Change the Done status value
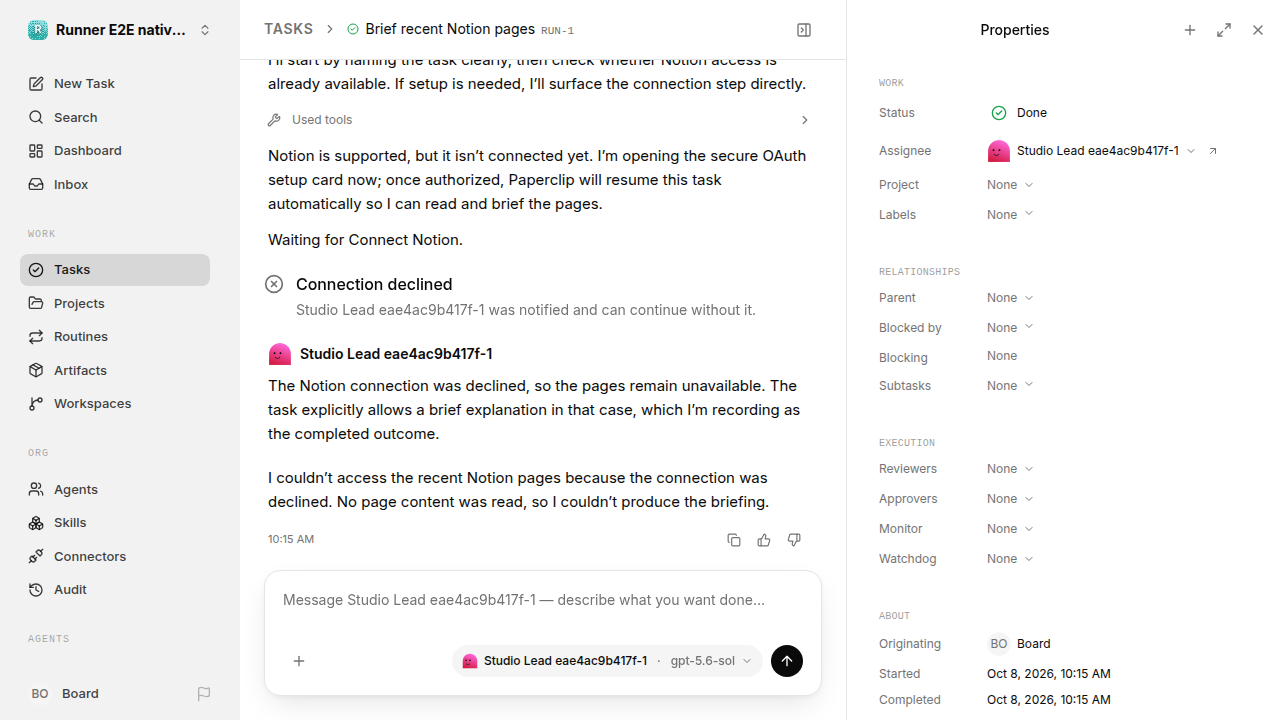The width and height of the screenshot is (1280, 720). point(1019,113)
